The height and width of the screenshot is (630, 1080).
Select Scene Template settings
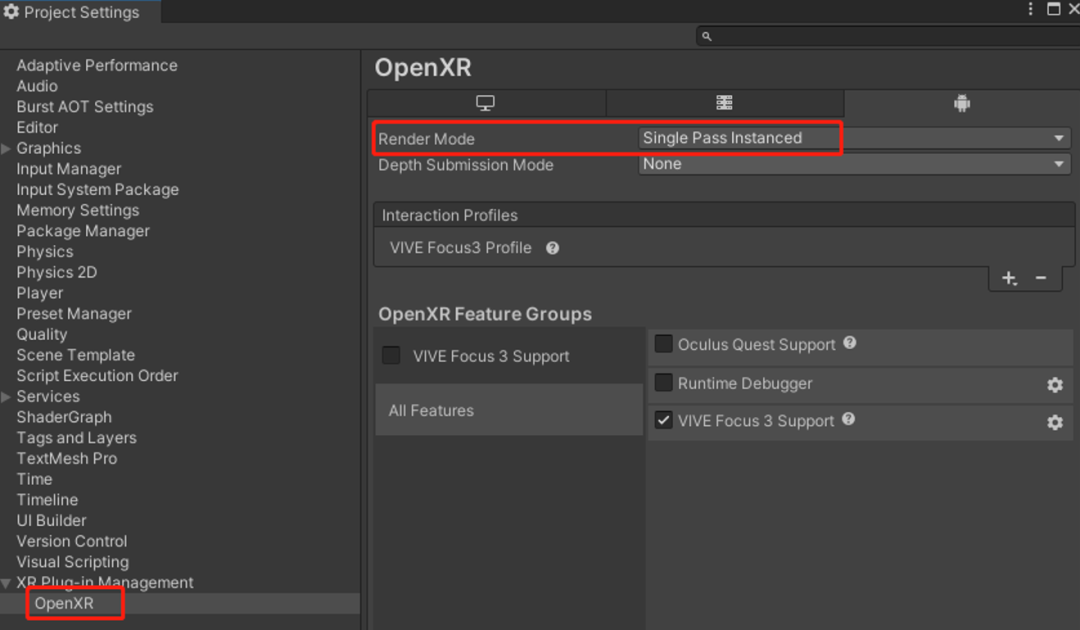(x=76, y=355)
